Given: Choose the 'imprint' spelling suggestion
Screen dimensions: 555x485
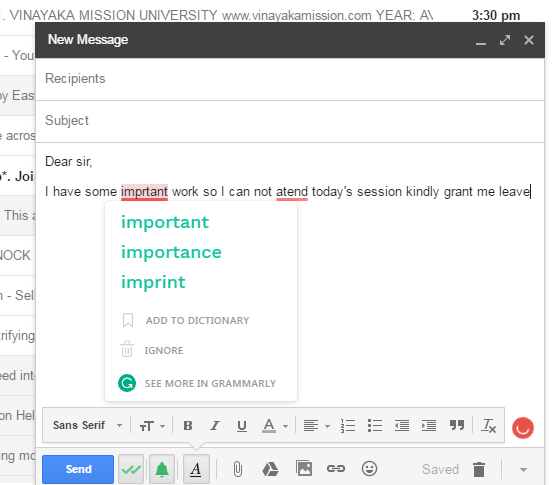Looking at the screenshot, I should click(153, 283).
